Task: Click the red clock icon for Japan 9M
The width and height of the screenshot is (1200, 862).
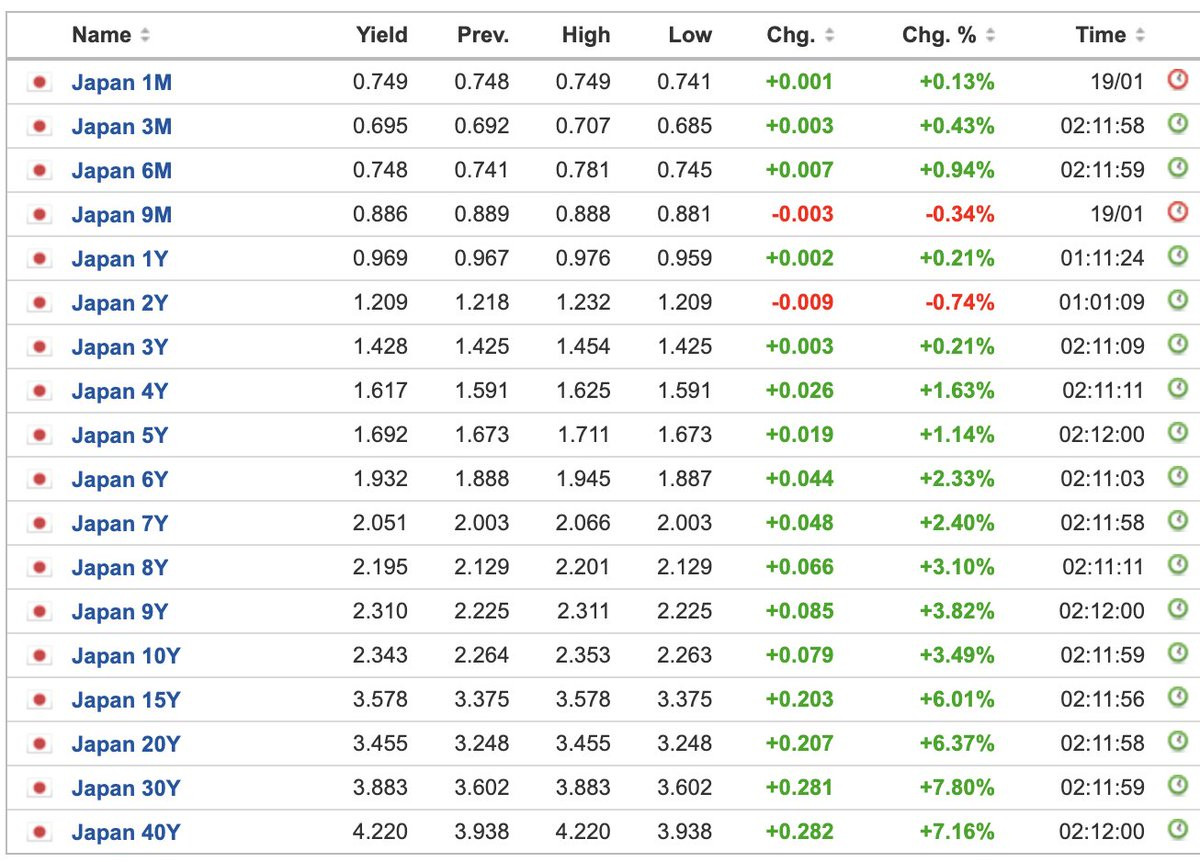Action: (1178, 211)
